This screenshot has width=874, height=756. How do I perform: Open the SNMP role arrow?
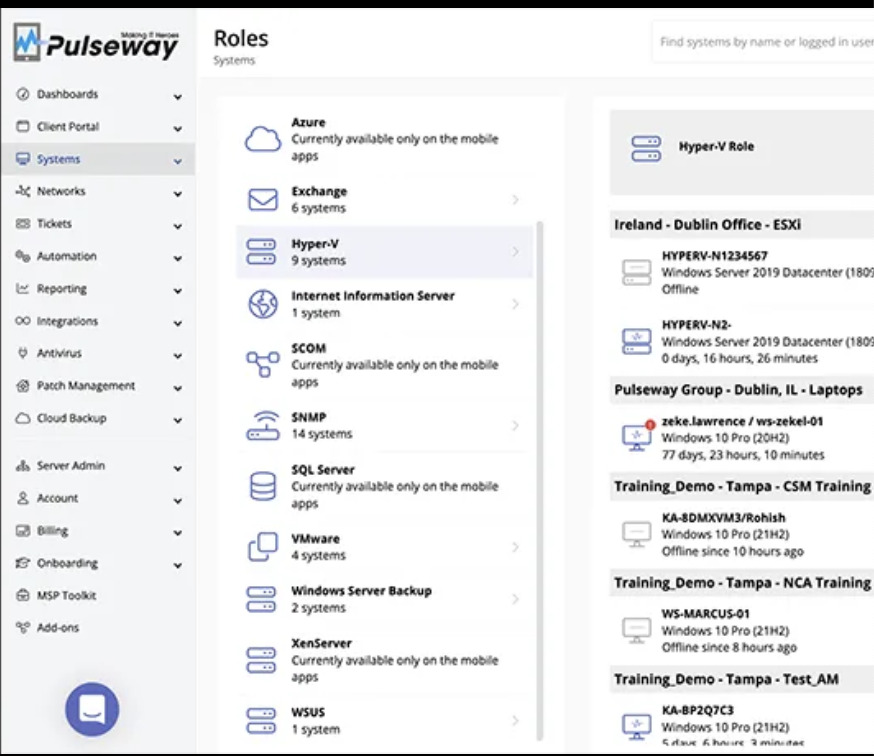click(x=516, y=425)
